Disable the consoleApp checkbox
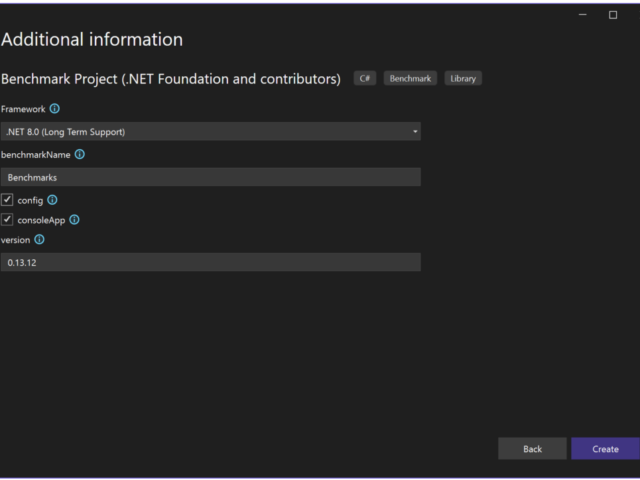 (8, 220)
